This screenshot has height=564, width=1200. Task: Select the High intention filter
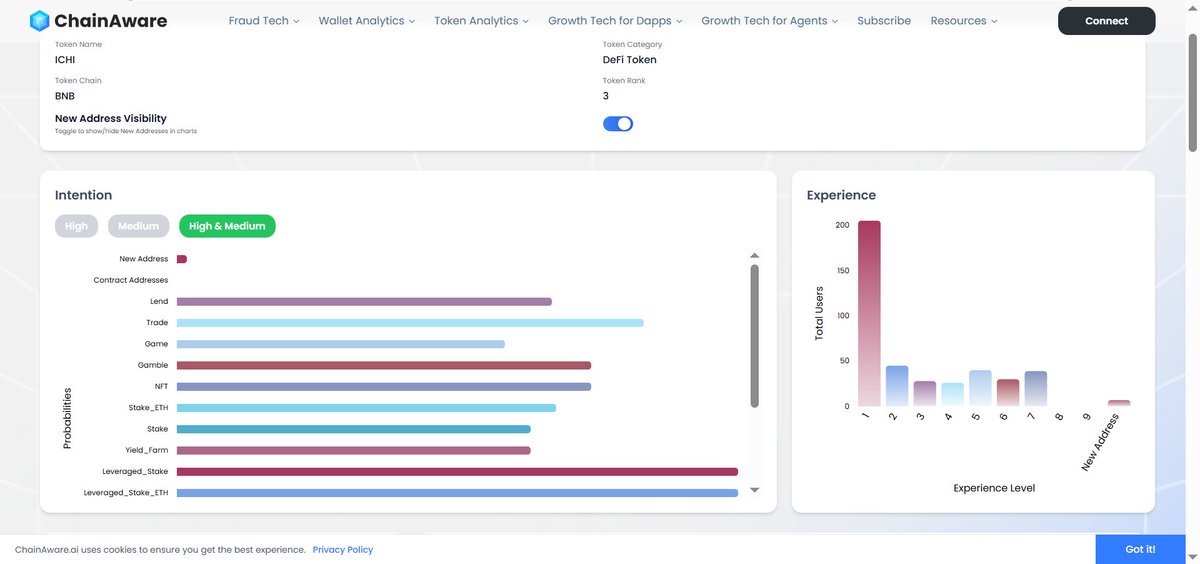[x=77, y=226]
